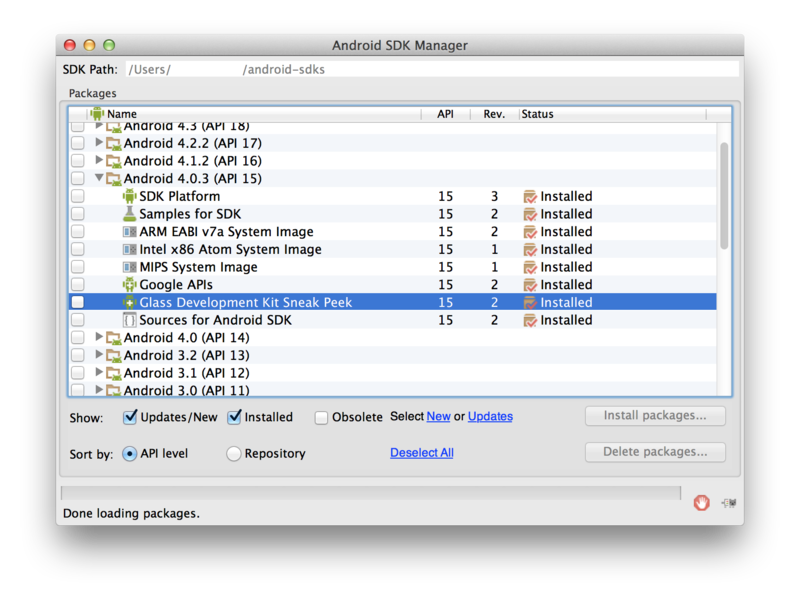This screenshot has width=800, height=603.
Task: Click the packages list vertical scrollbar thumb
Action: click(x=724, y=196)
